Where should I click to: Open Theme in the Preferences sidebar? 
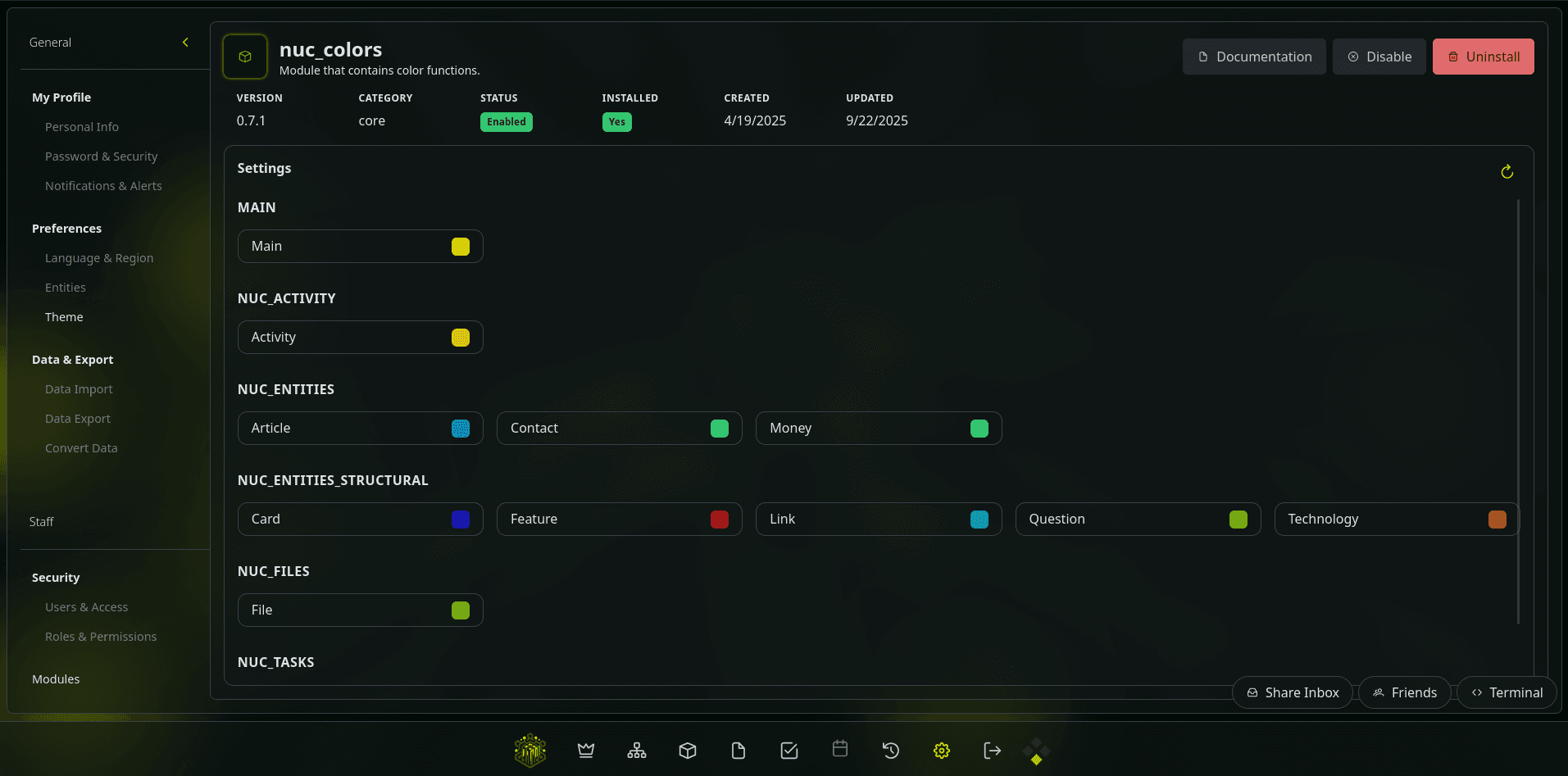pos(64,316)
